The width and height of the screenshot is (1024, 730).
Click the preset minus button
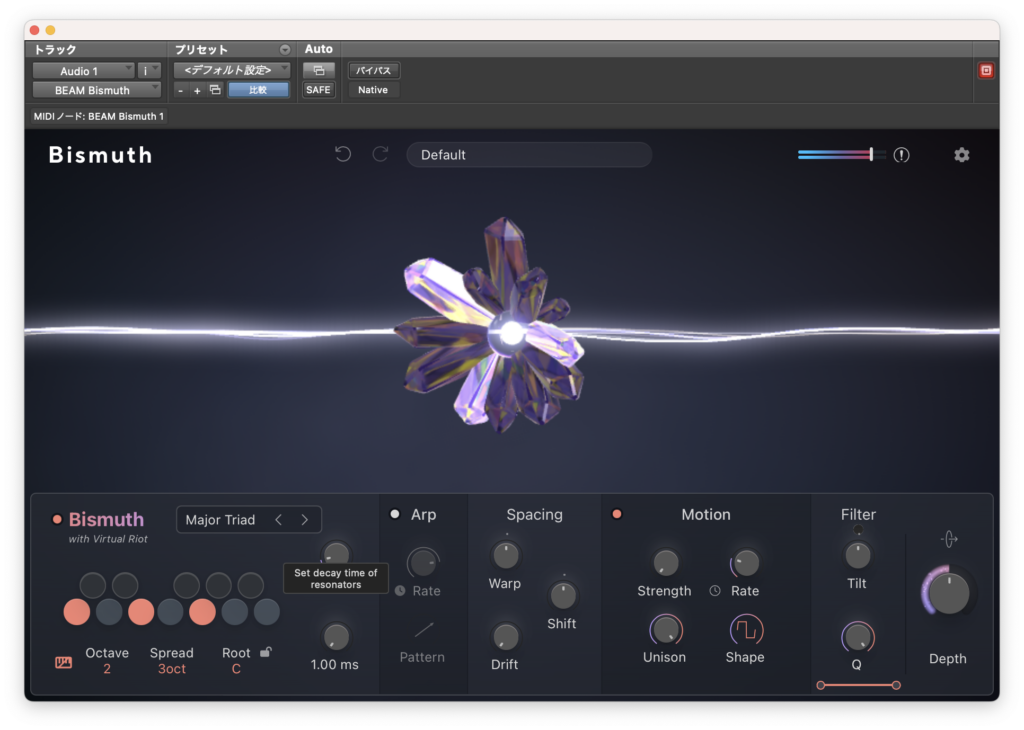point(180,90)
